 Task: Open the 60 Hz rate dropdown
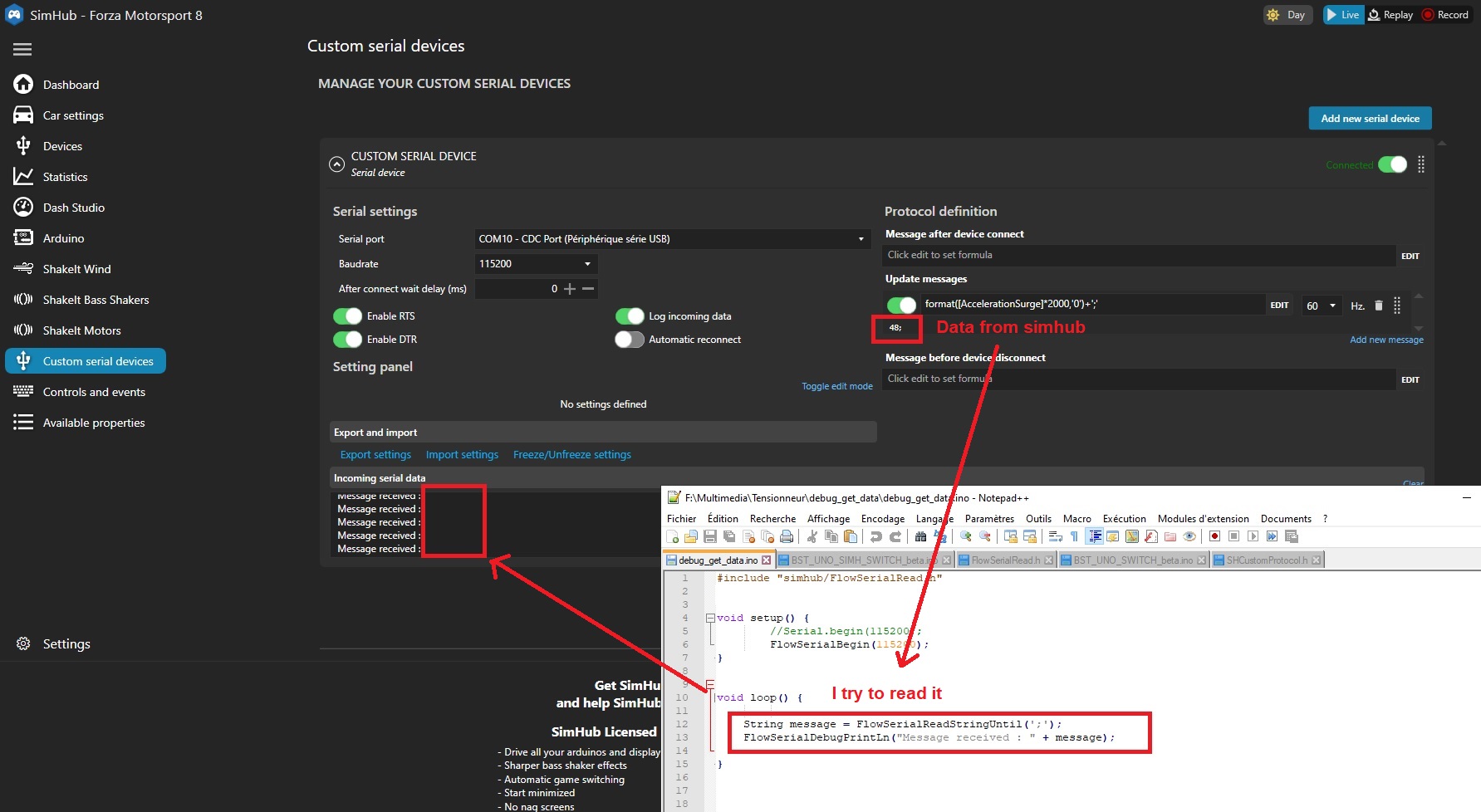(1321, 306)
